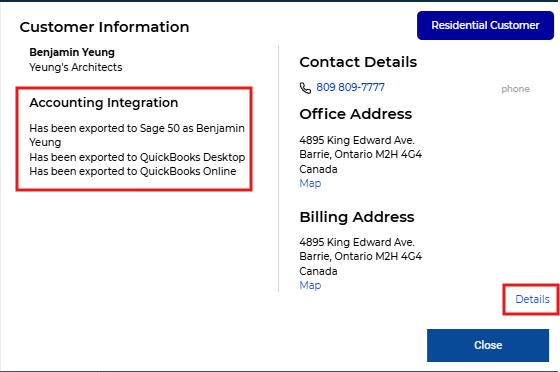This screenshot has width=560, height=372.
Task: Select billing city line Barrie, Ontario M2H 4G4
Action: click(360, 256)
